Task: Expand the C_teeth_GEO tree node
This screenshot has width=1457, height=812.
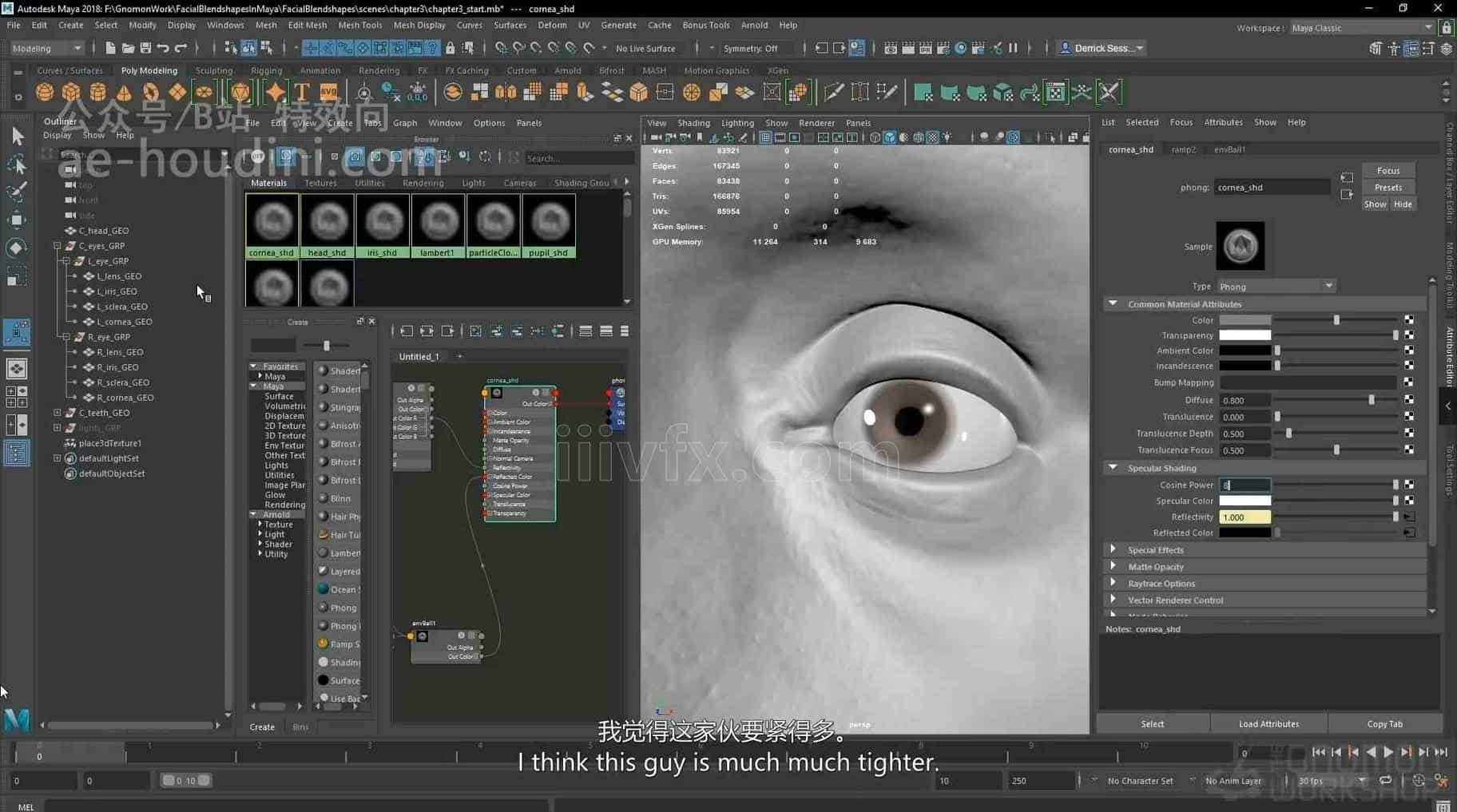Action: pos(58,413)
